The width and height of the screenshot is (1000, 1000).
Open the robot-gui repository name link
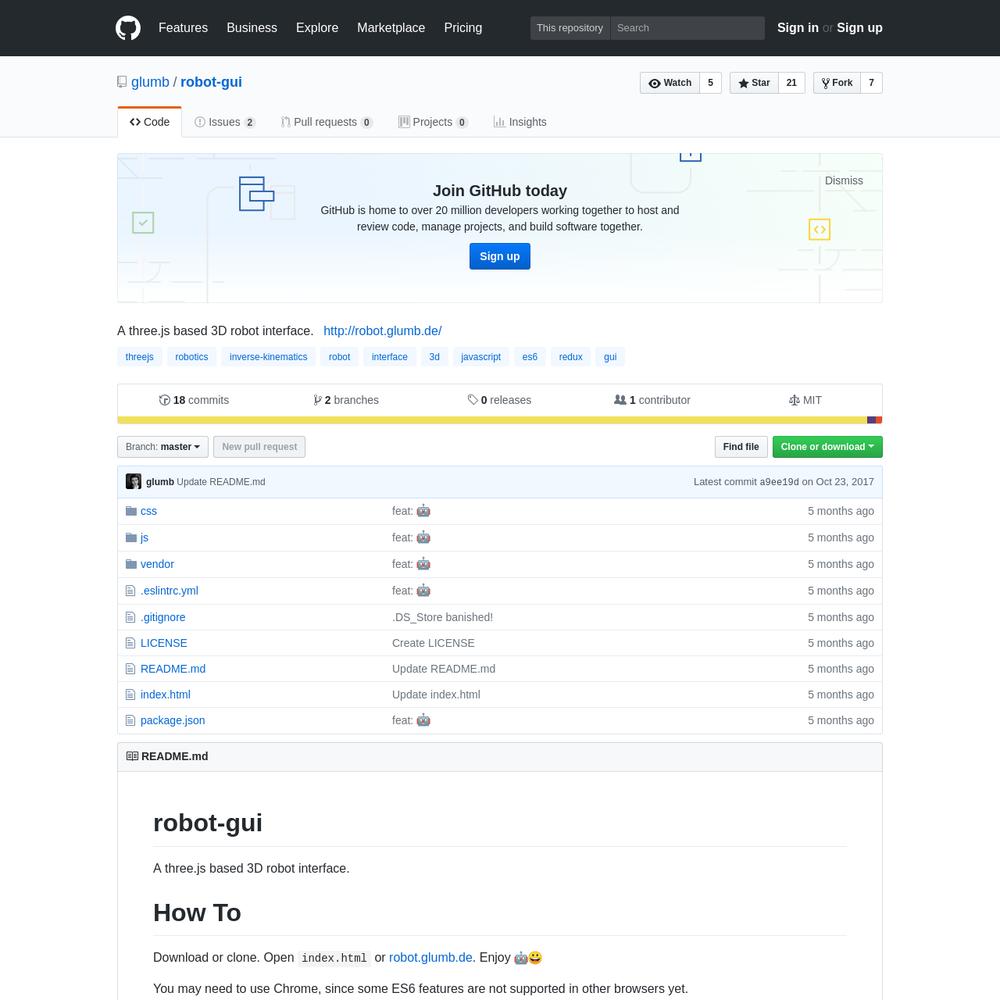(211, 82)
